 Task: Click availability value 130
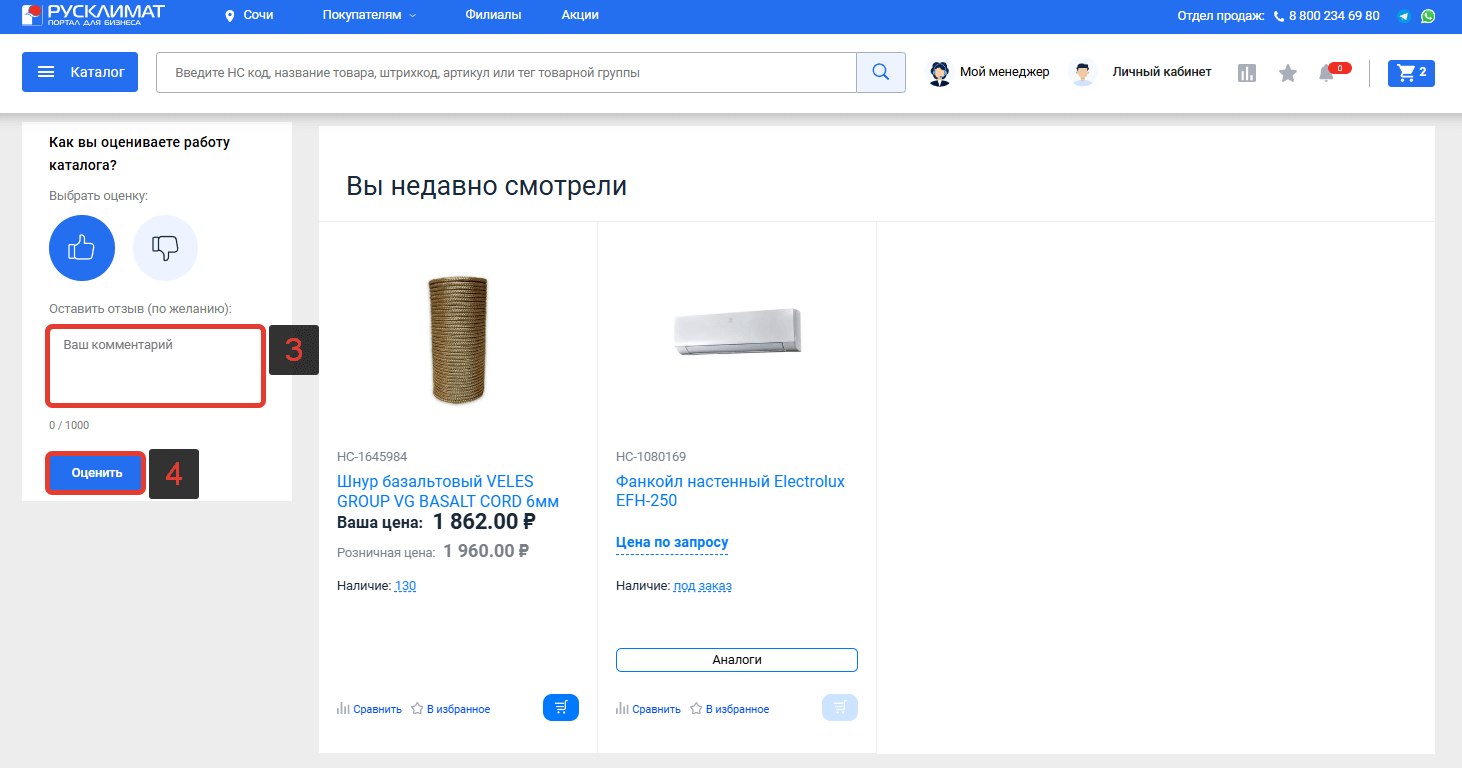[x=405, y=586]
